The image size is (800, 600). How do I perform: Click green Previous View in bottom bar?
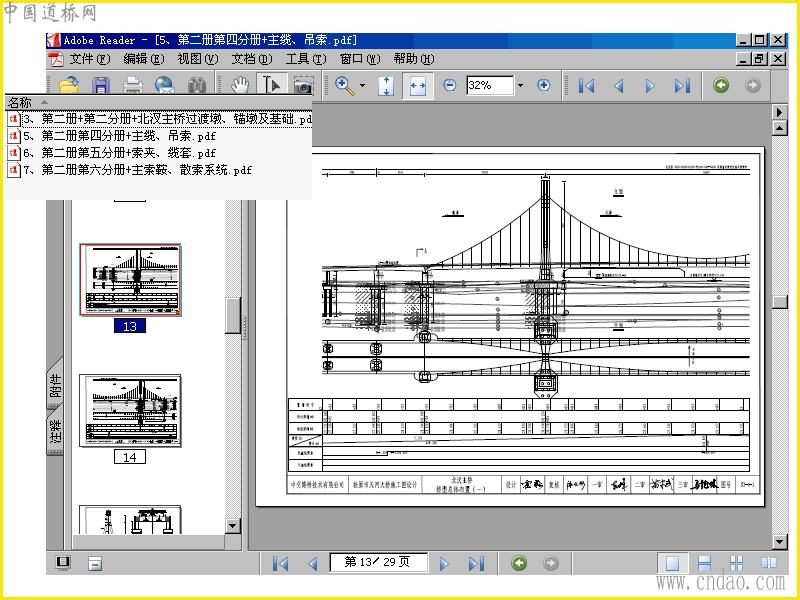point(519,563)
